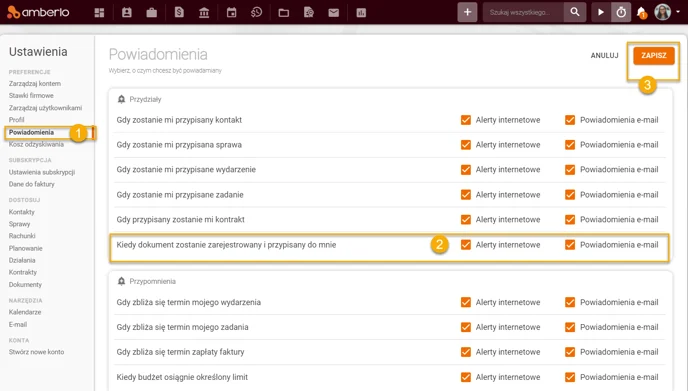This screenshot has height=391, width=688.
Task: Open Planowanie customization settings
Action: (25, 248)
